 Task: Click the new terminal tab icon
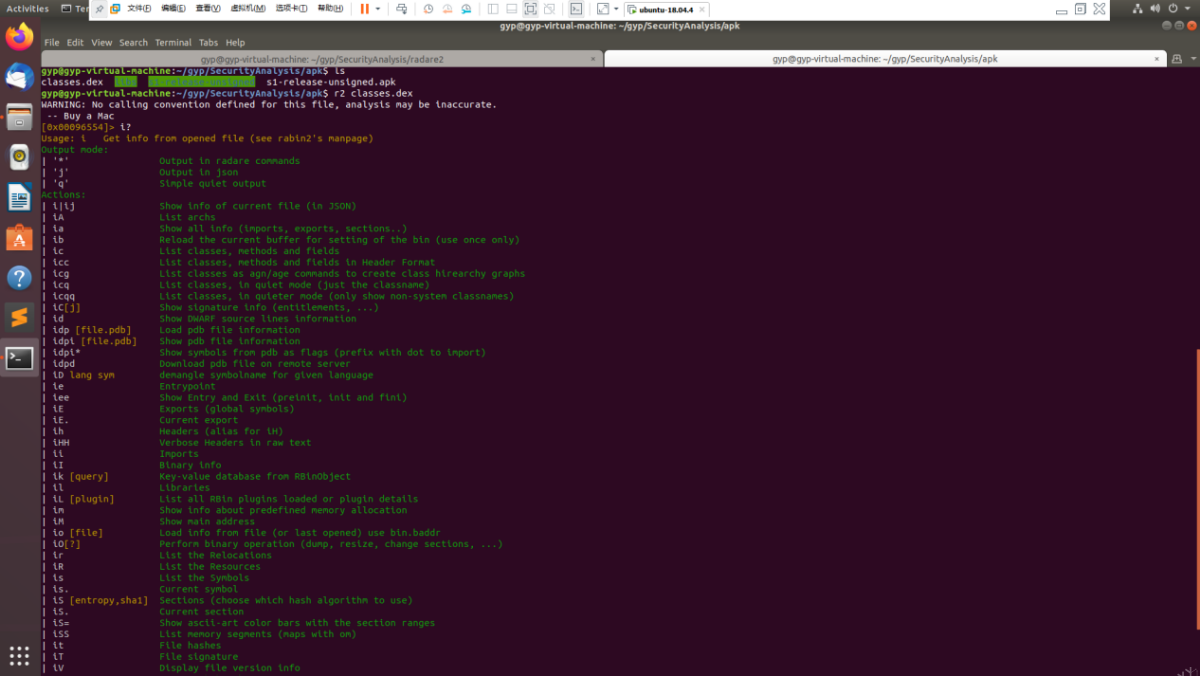[x=1177, y=59]
